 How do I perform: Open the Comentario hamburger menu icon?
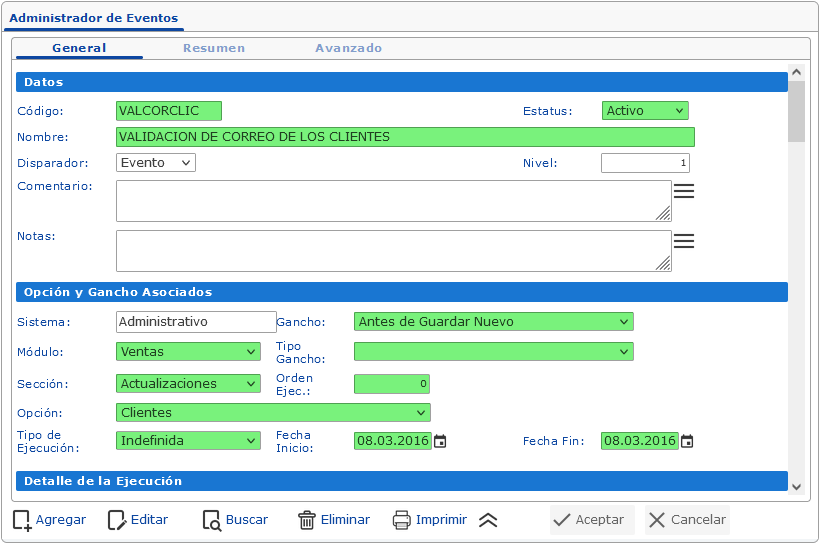click(684, 191)
